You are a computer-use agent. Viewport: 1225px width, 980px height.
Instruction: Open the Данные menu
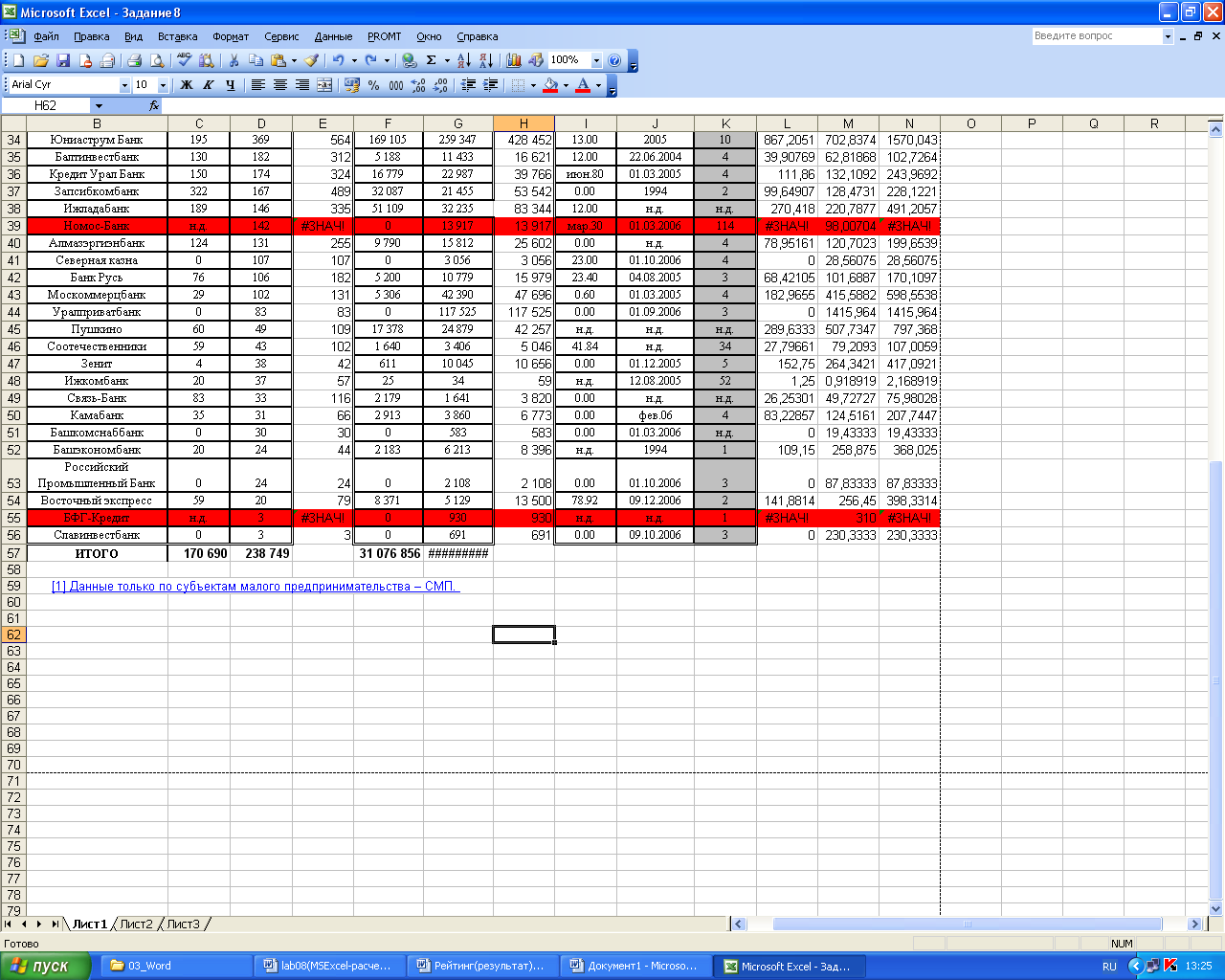pos(333,36)
